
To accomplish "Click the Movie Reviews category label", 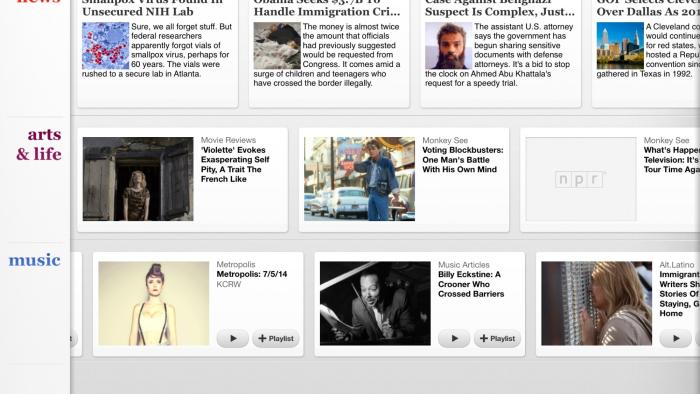I will (x=228, y=140).
